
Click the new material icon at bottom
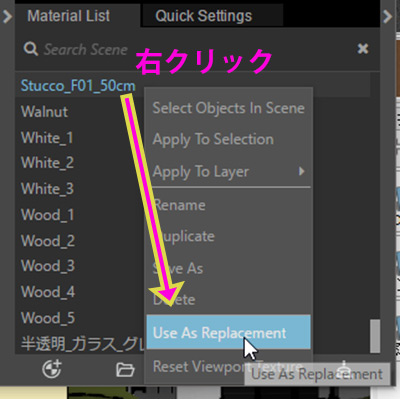point(52,369)
